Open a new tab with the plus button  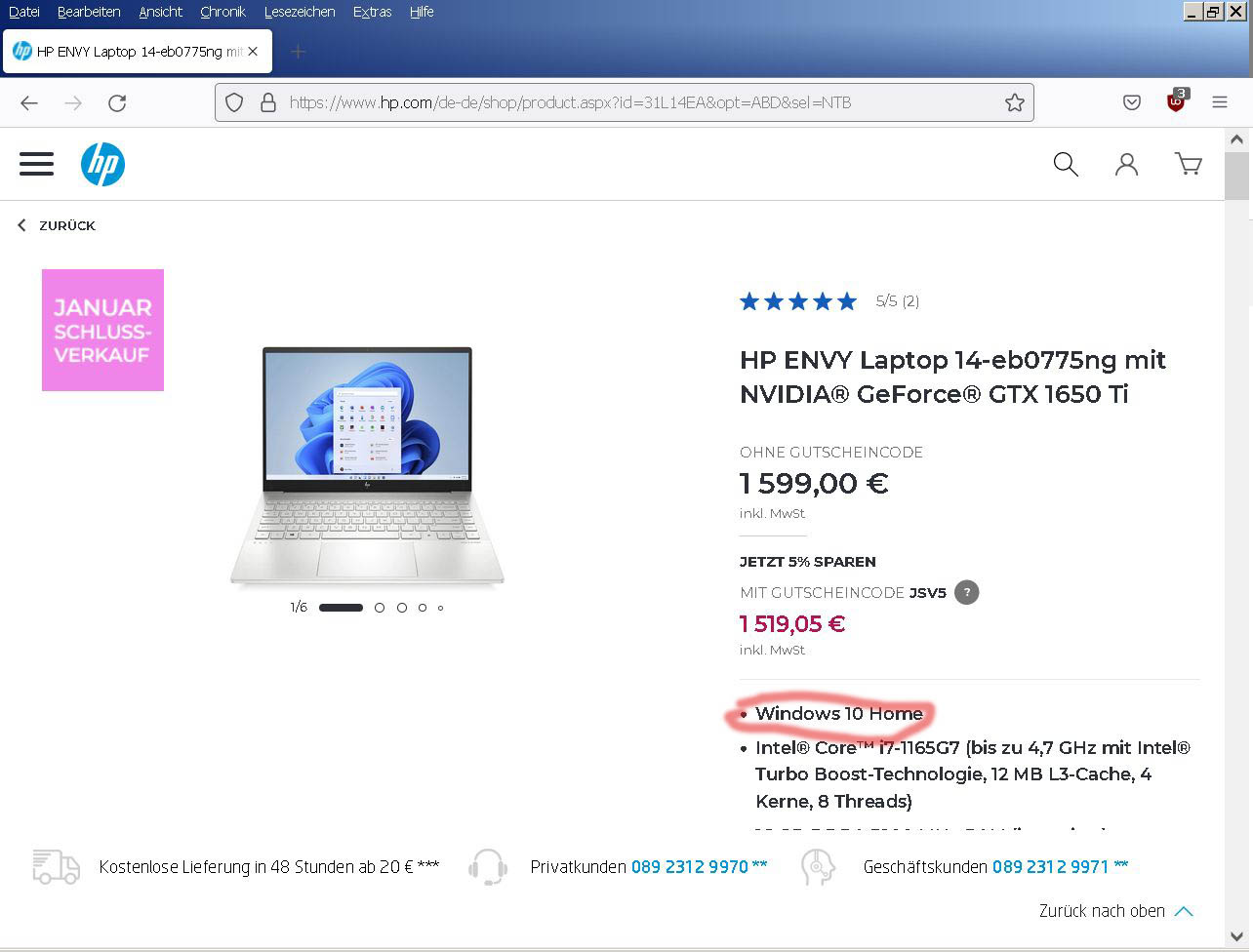(299, 52)
